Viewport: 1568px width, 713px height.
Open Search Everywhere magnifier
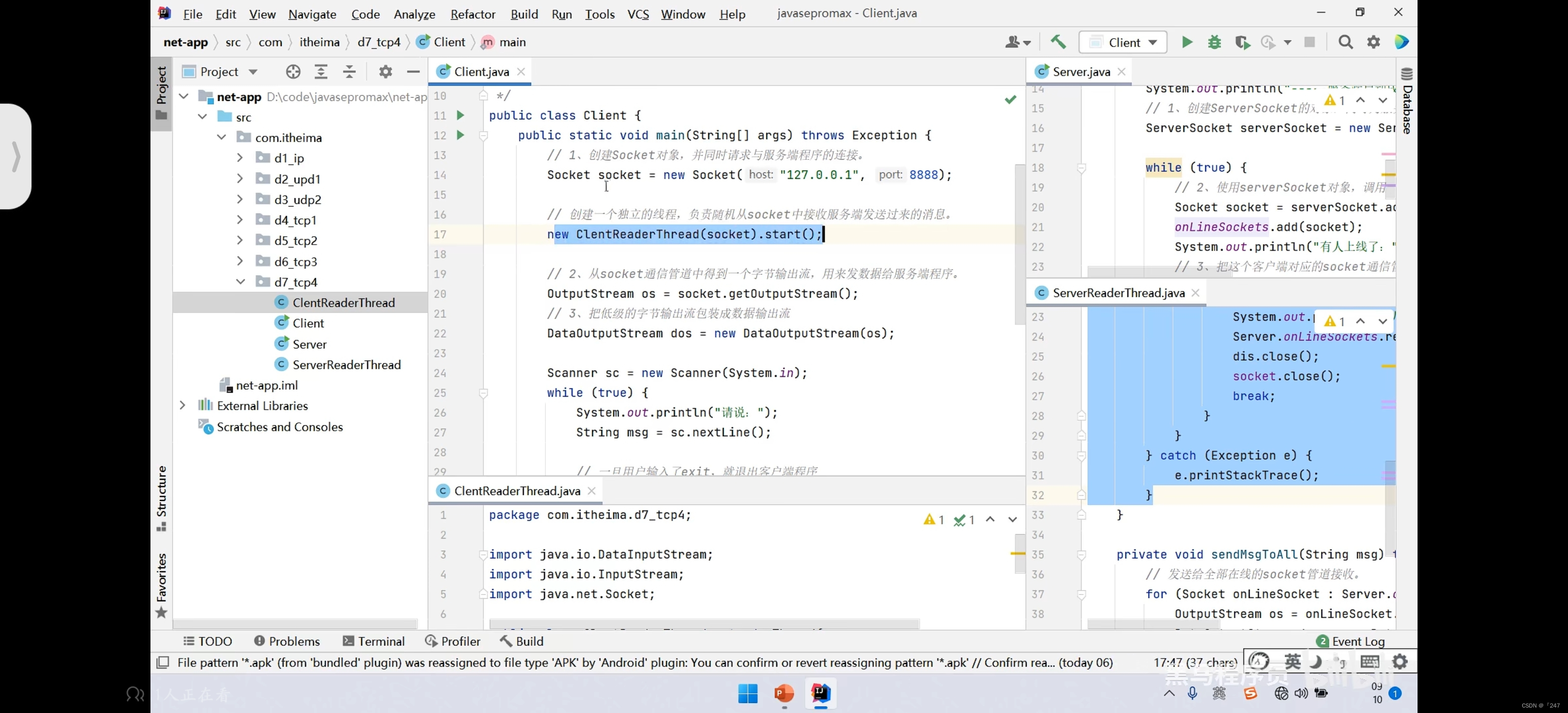click(1345, 42)
